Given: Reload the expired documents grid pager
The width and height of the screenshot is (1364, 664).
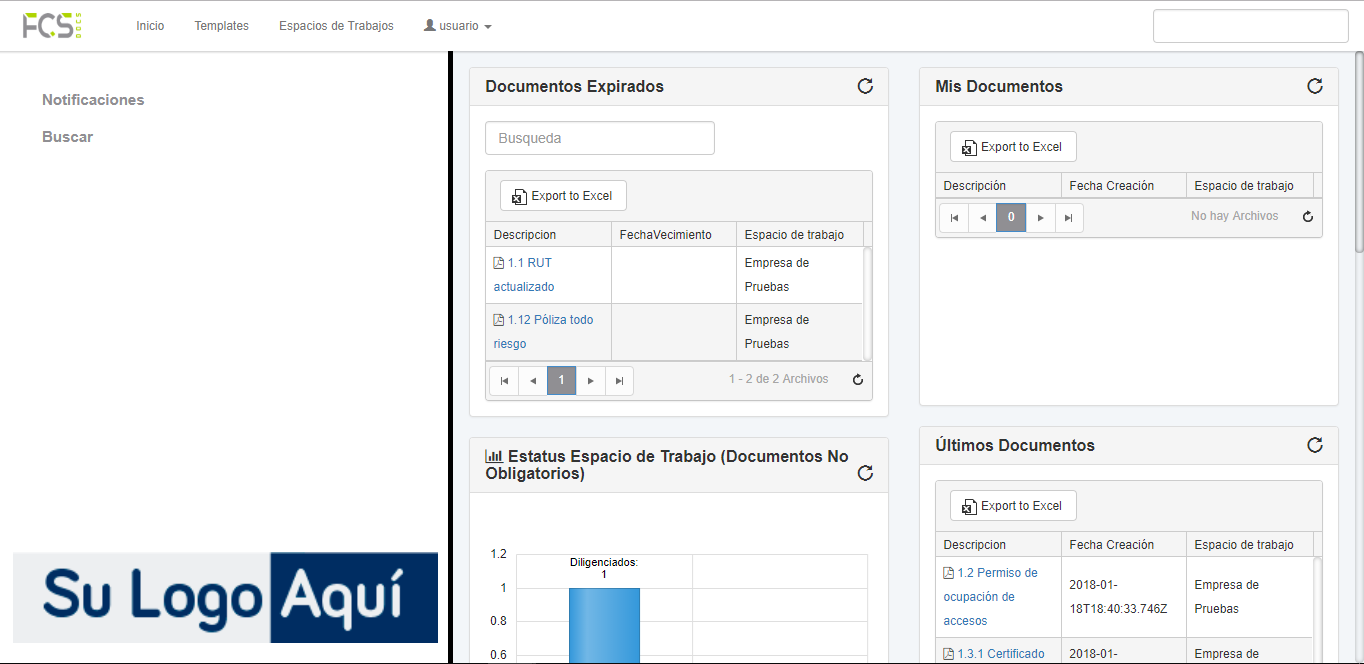Looking at the screenshot, I should [857, 380].
